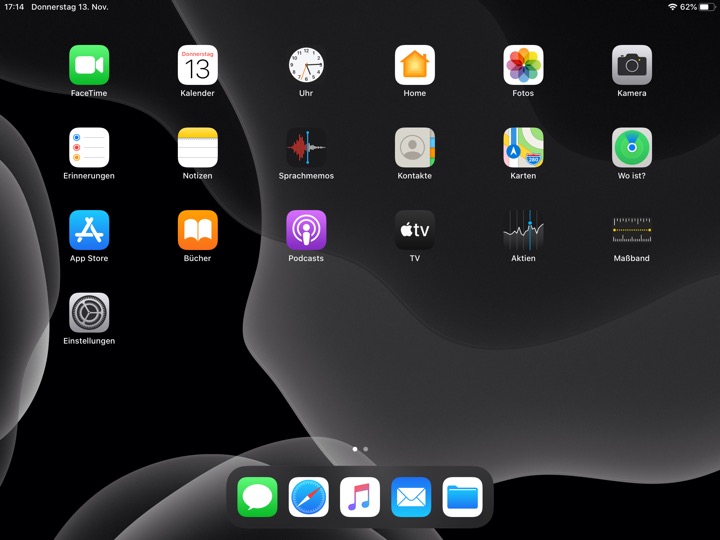Open the Aktien stocks app
Screen dimensions: 720x540
(523, 231)
